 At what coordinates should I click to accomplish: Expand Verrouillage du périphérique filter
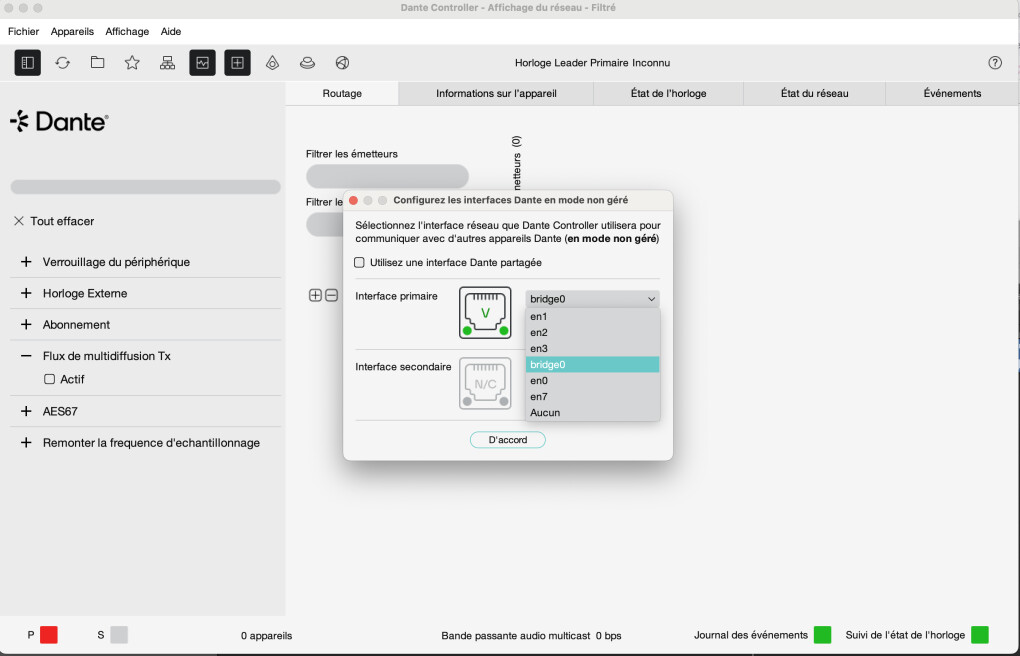point(26,262)
